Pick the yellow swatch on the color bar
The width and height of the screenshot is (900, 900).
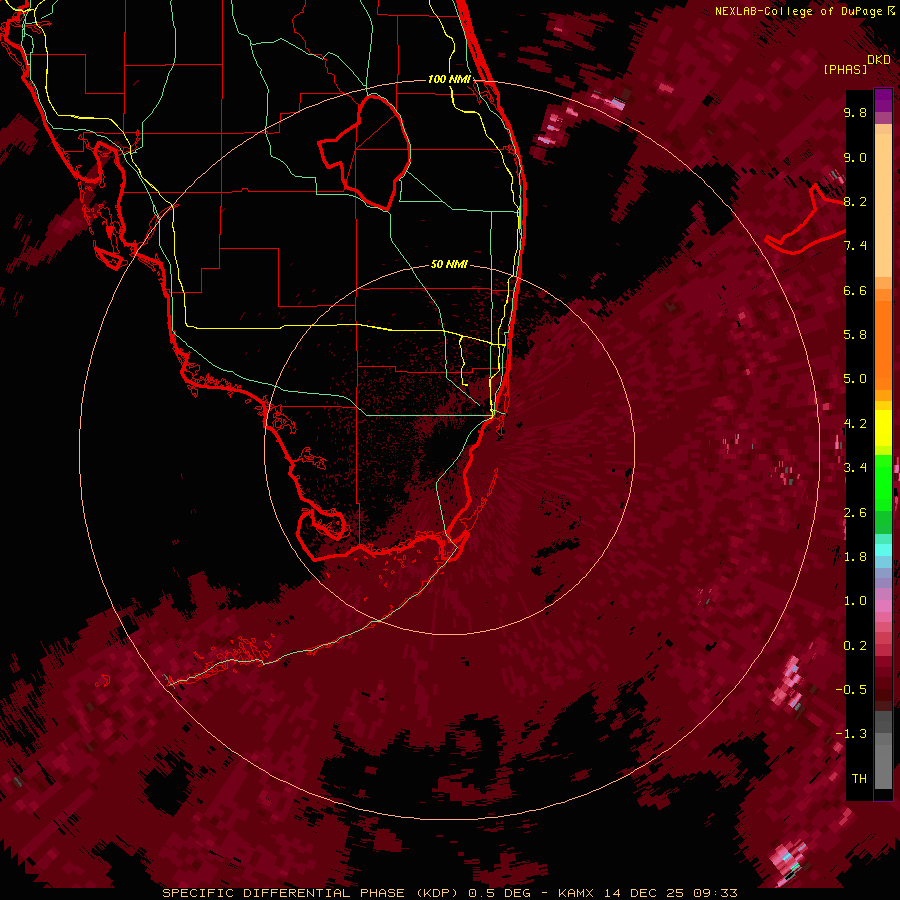(883, 428)
